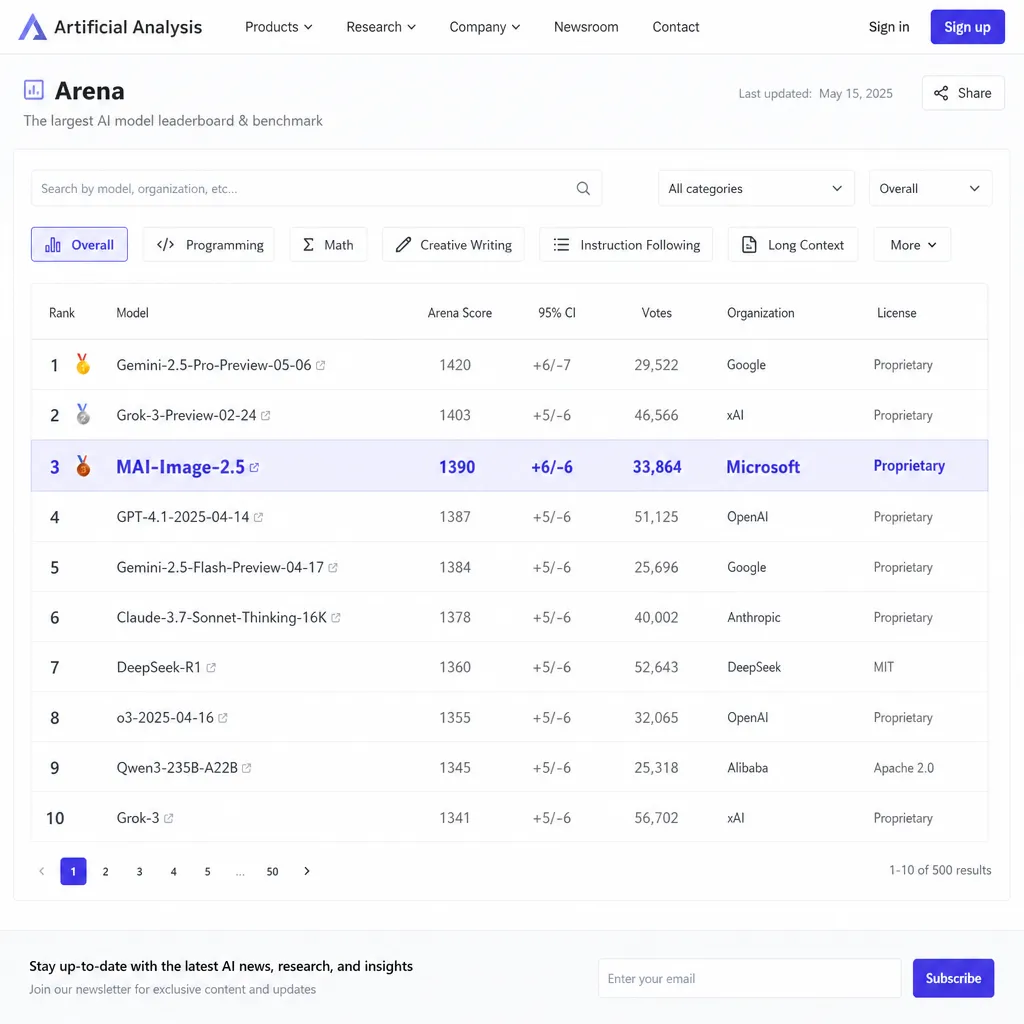The width and height of the screenshot is (1024, 1024).
Task: Open external link icon beside MAI-Image-2.5
Action: coord(254,468)
